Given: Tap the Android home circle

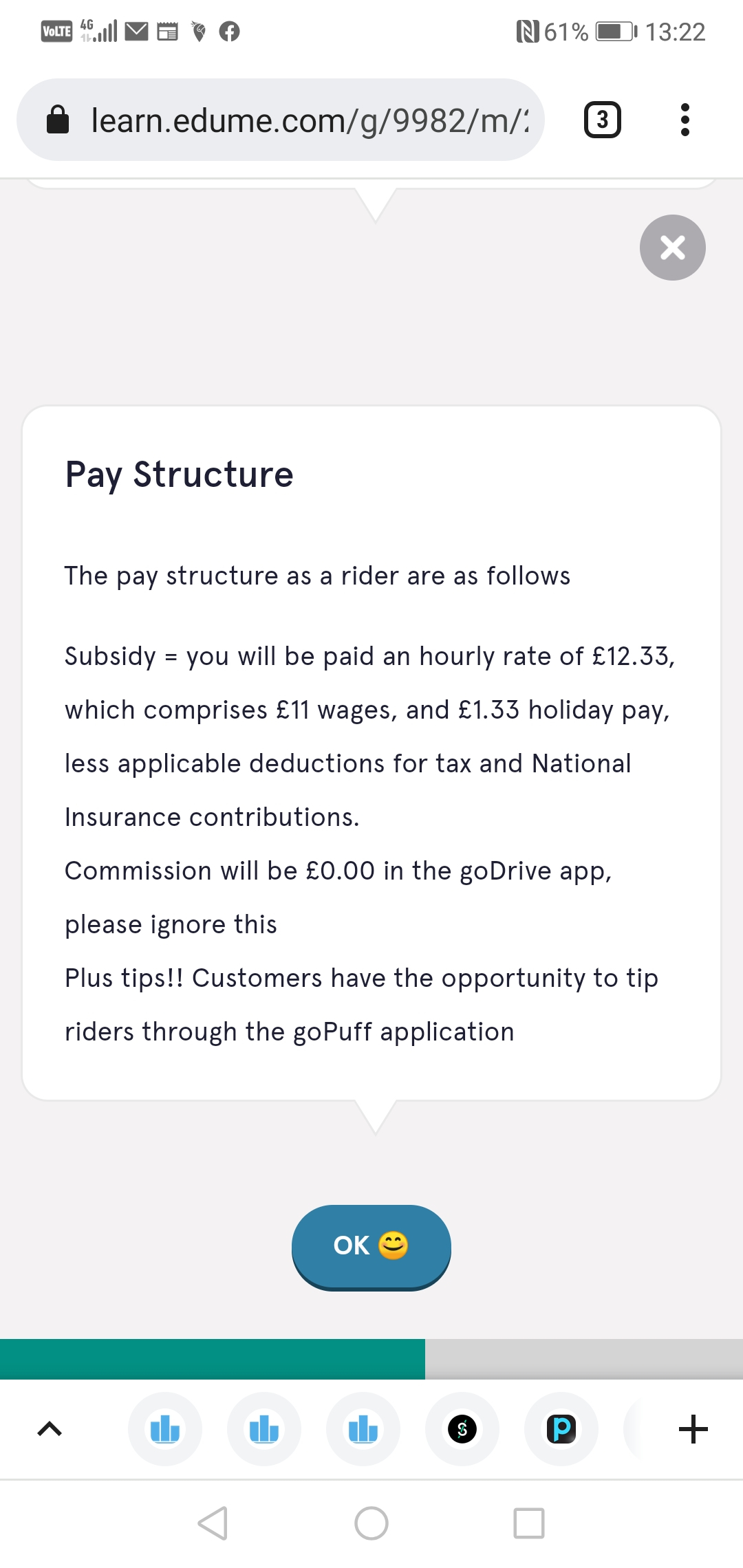Looking at the screenshot, I should coord(371,1523).
